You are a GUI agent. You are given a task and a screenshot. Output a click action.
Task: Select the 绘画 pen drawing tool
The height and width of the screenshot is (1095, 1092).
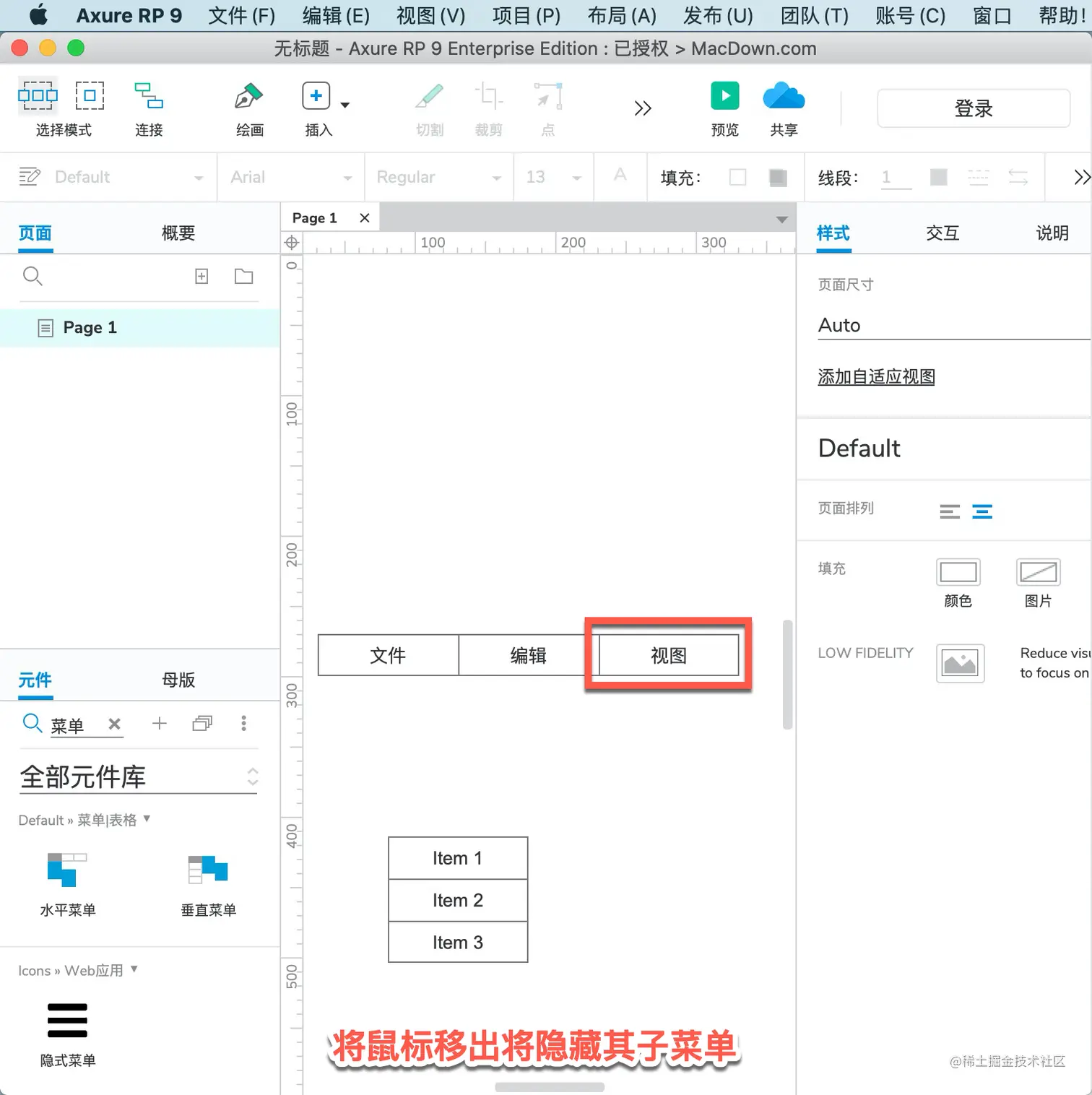coord(249,96)
